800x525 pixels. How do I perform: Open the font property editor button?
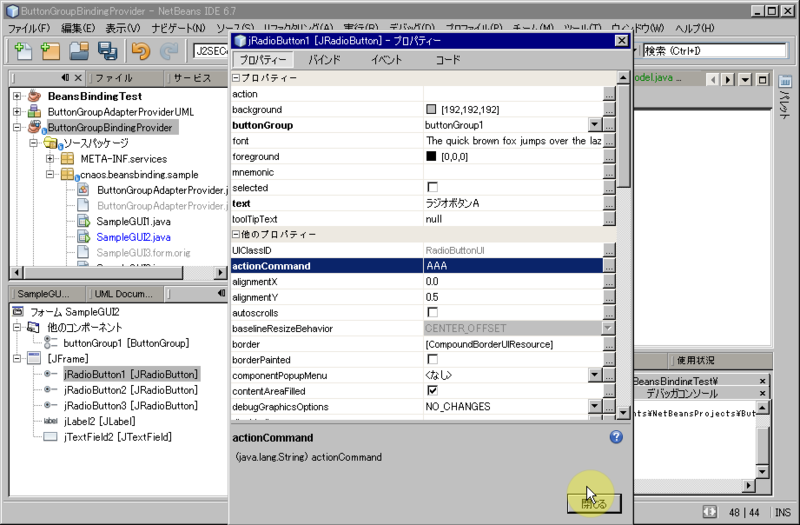609,141
